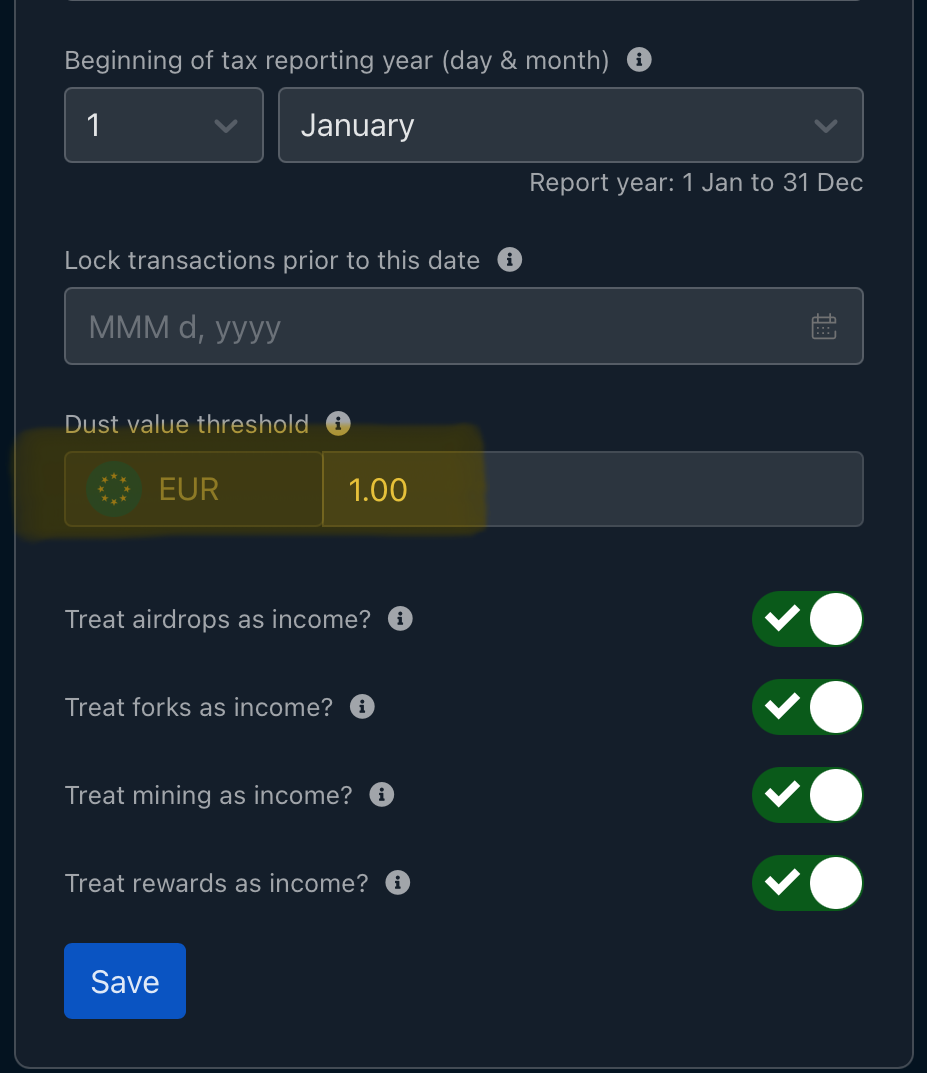Open the January month dropdown
This screenshot has width=927, height=1073.
[x=571, y=125]
